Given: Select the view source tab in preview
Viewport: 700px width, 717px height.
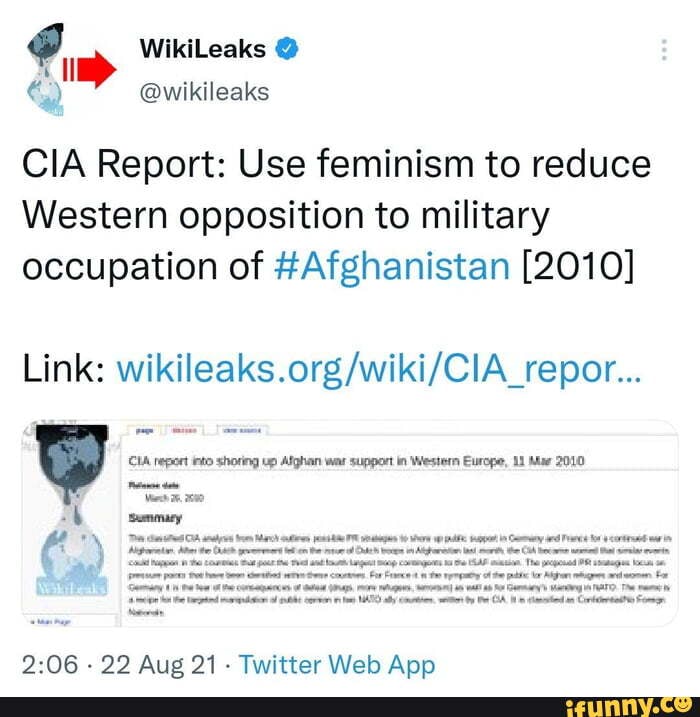Looking at the screenshot, I should (x=242, y=430).
